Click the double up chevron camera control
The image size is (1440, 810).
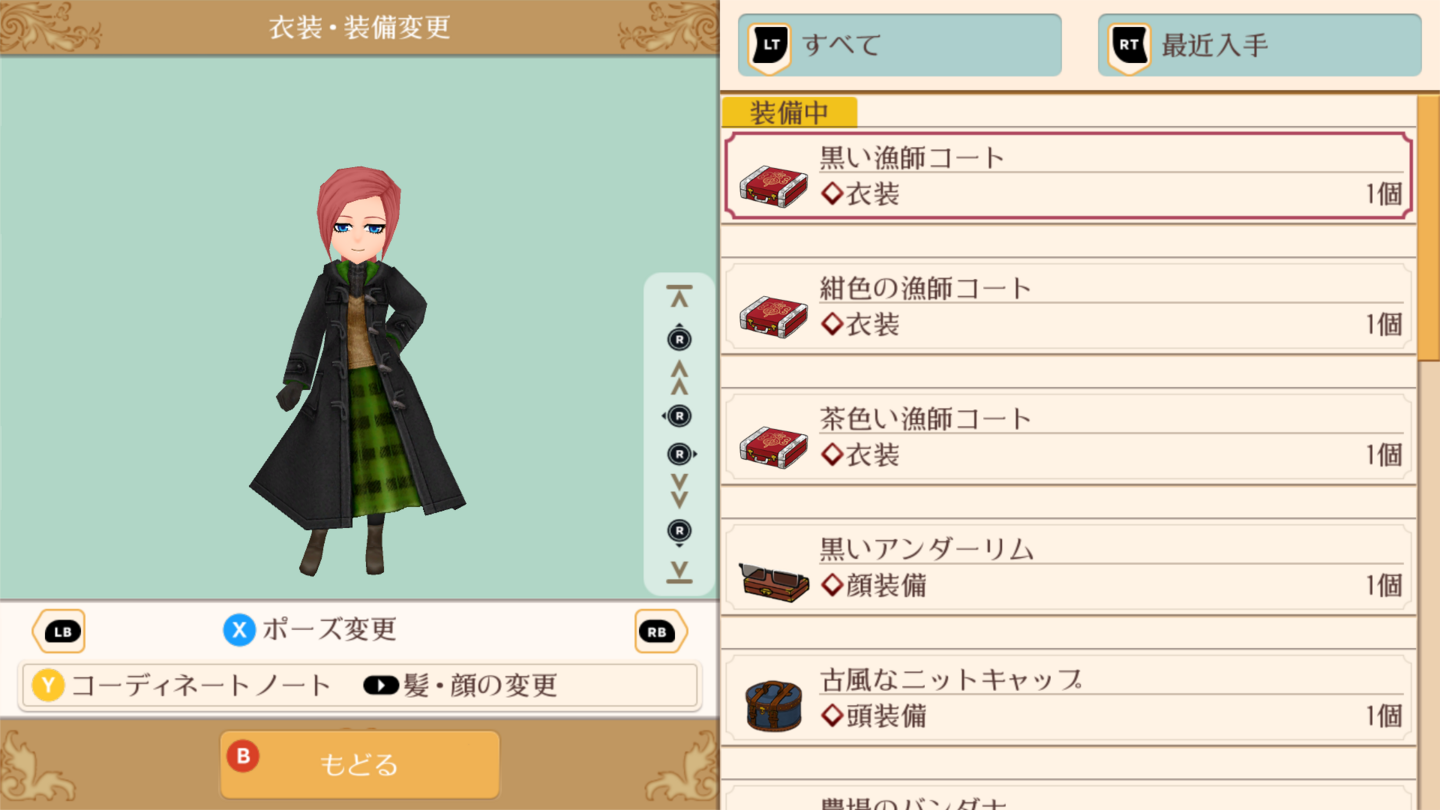click(x=679, y=378)
